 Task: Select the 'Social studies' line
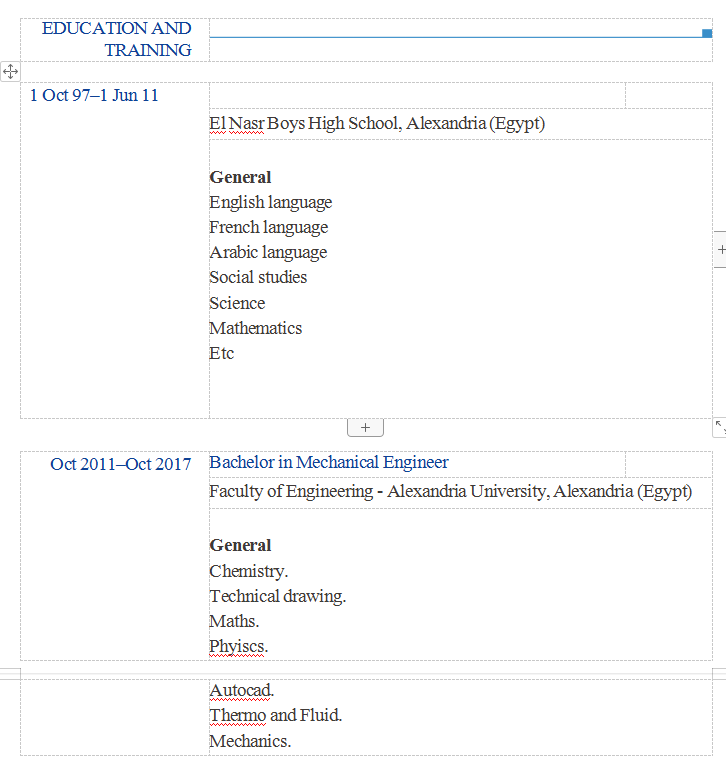[258, 278]
